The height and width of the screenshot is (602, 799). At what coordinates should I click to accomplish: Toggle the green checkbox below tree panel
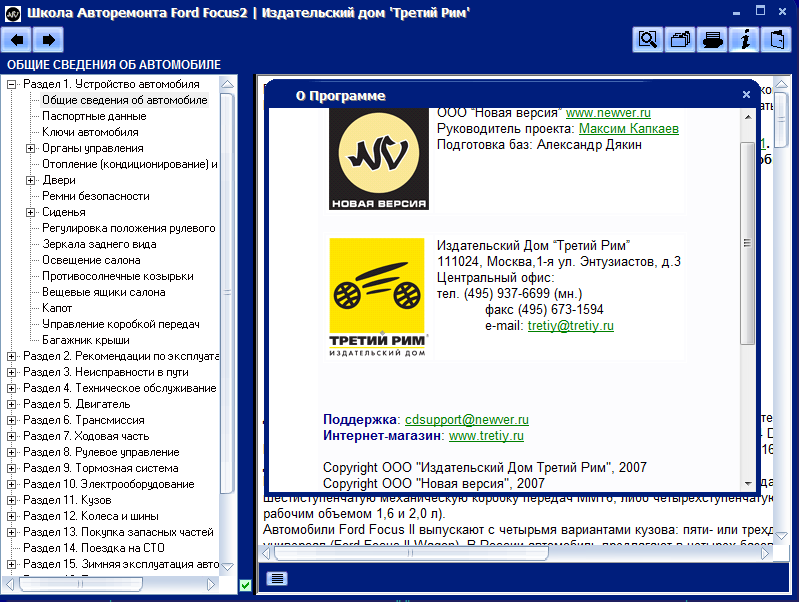click(245, 585)
